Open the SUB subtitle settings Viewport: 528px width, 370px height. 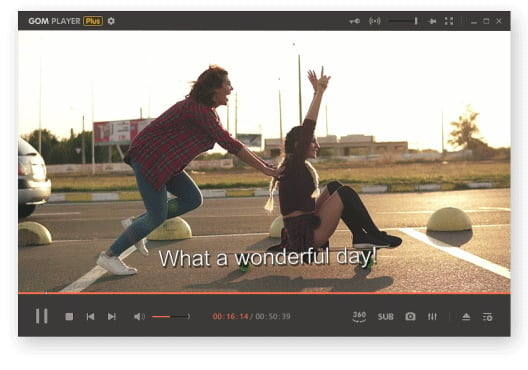[386, 317]
